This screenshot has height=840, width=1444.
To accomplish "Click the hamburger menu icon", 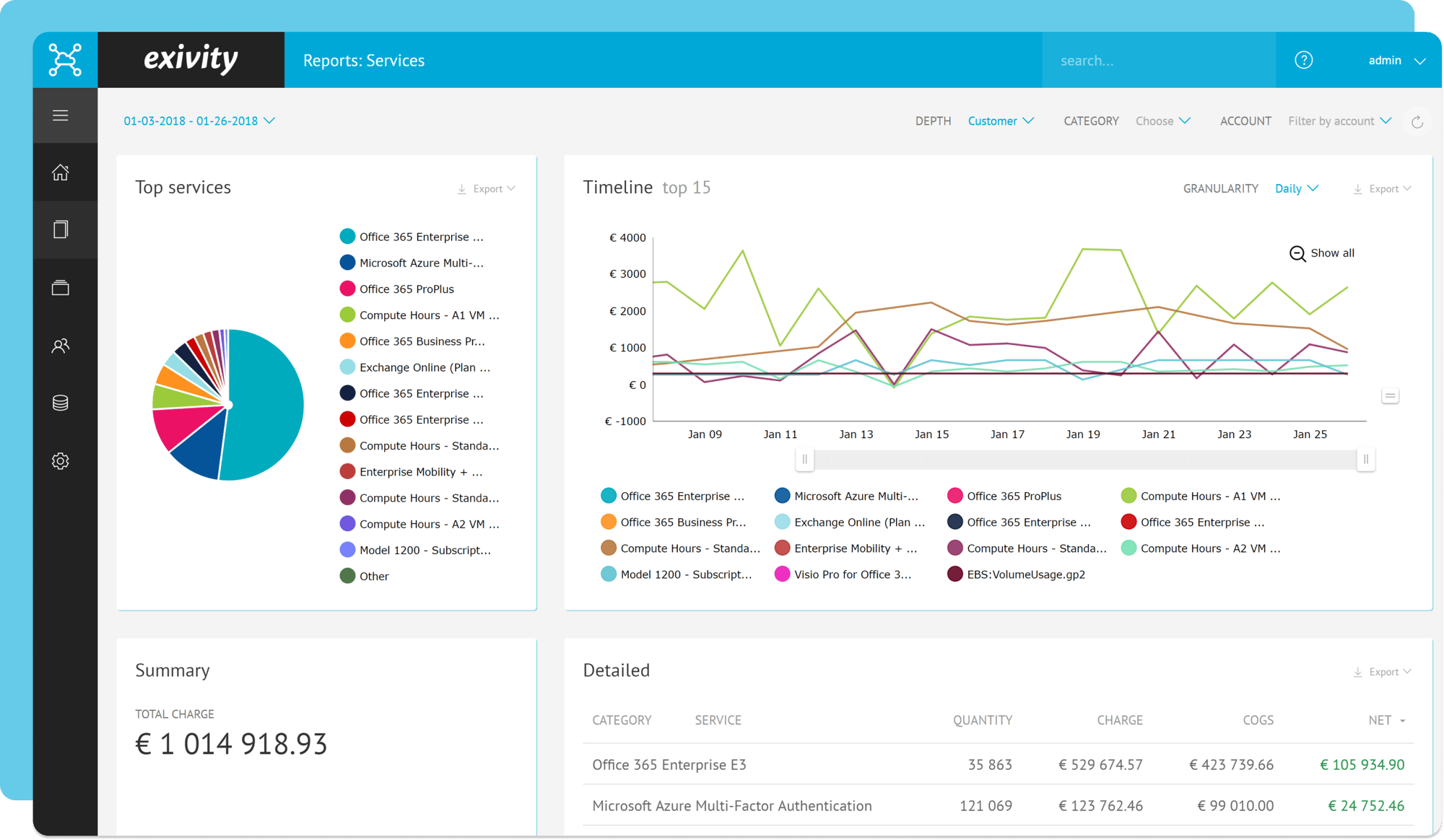I will pos(61,116).
